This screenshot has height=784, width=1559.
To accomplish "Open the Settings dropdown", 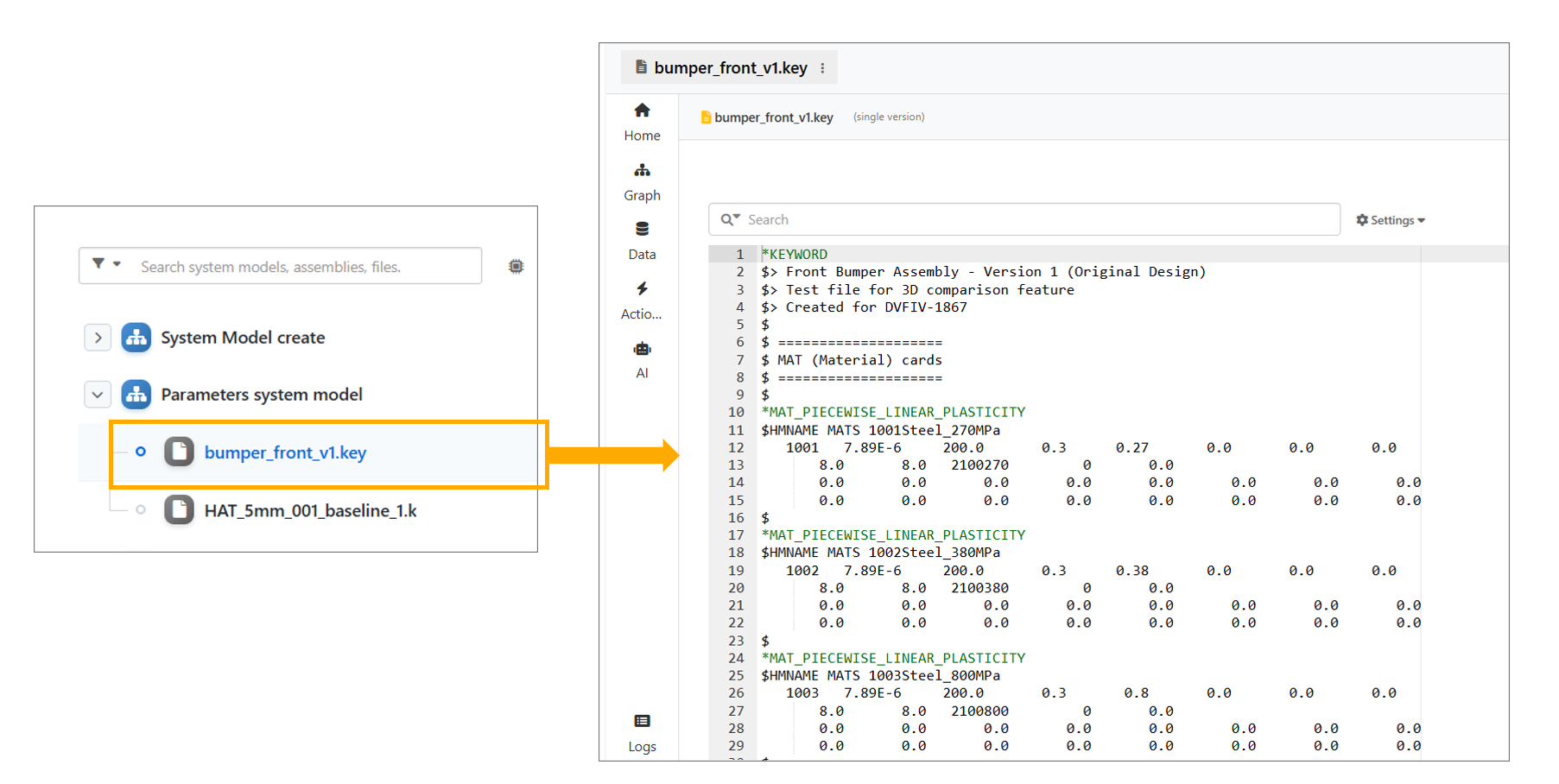I will [x=1390, y=220].
